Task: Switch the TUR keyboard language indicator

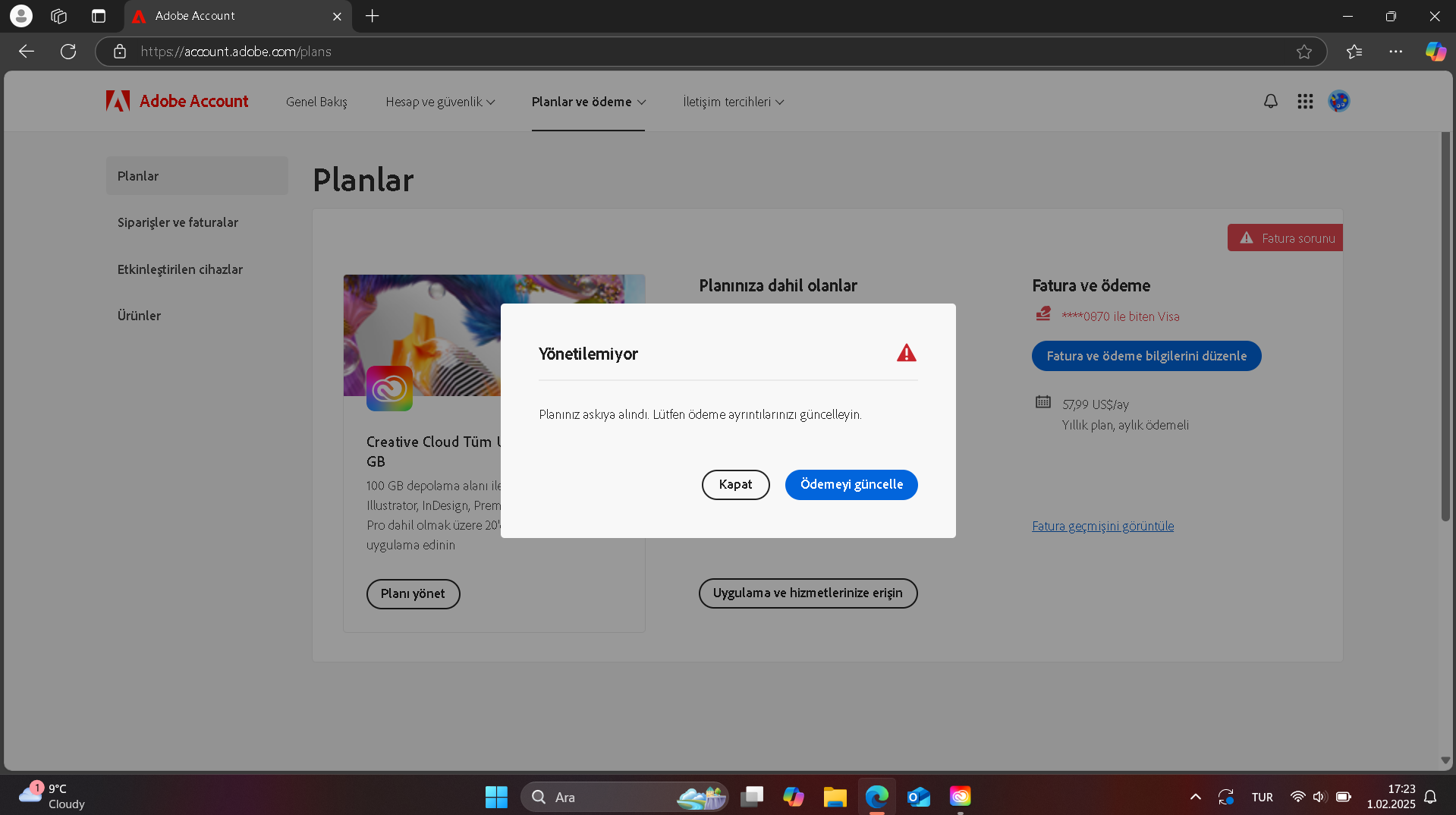Action: [x=1263, y=797]
